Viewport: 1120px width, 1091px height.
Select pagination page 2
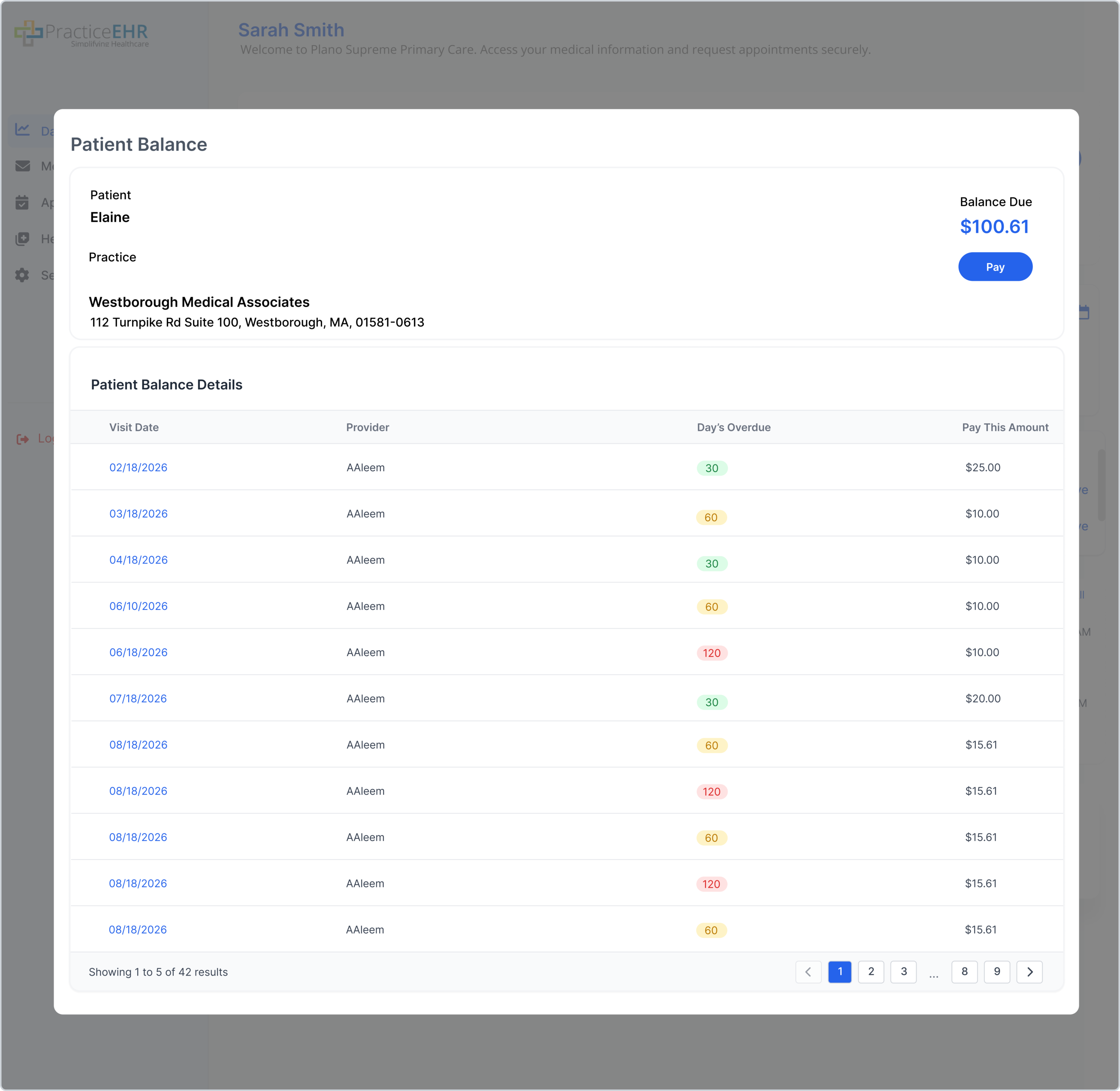pos(871,972)
